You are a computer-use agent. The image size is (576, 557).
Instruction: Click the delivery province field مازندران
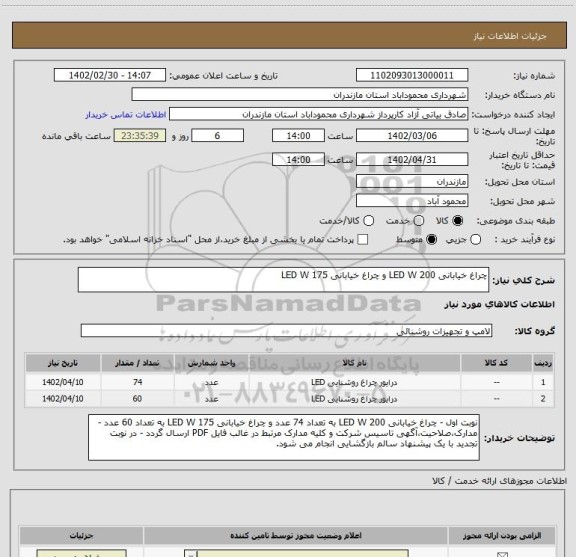tap(412, 182)
